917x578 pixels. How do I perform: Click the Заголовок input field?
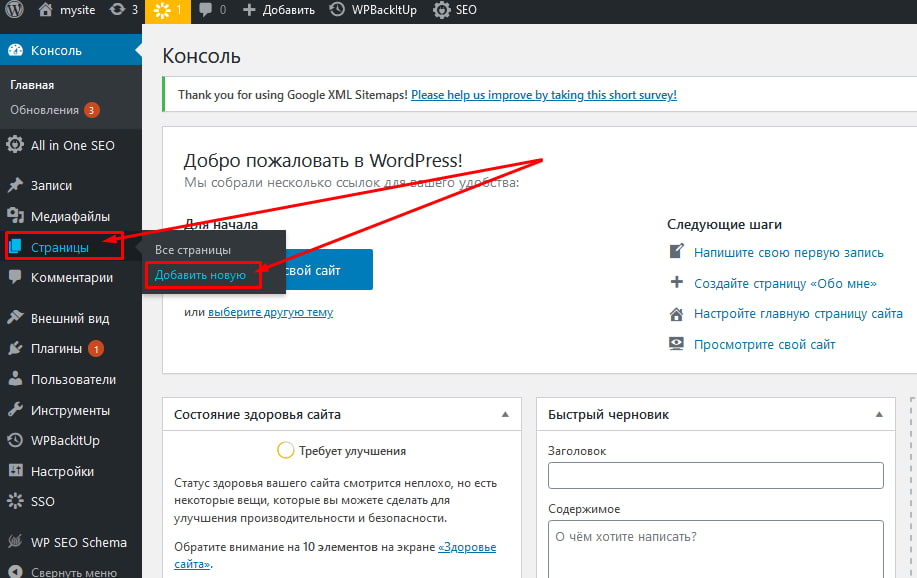pyautogui.click(x=715, y=475)
